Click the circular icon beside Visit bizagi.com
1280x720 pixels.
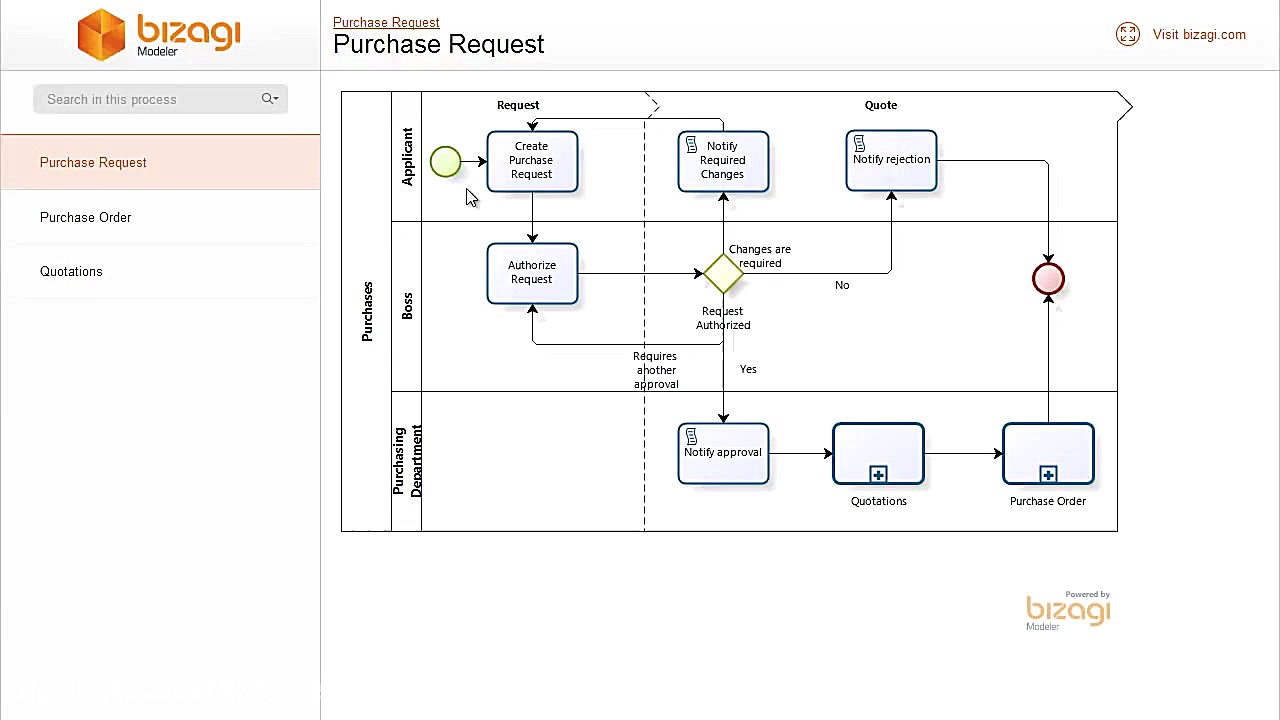[1128, 34]
